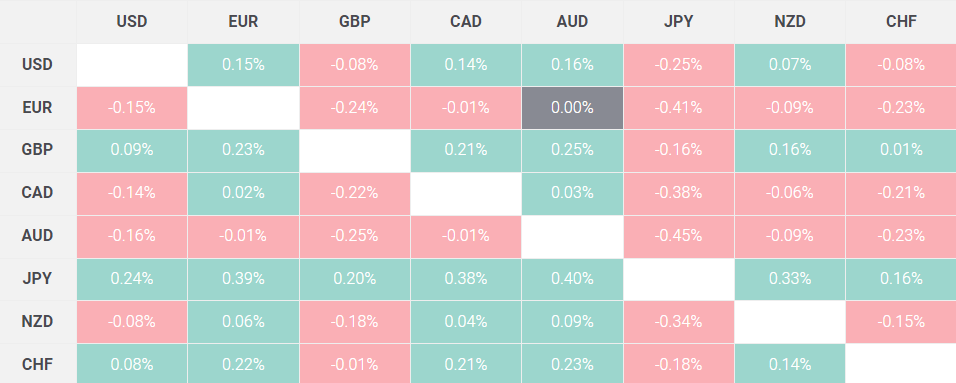Click EUR row JPY cell -0.41%

pos(679,107)
